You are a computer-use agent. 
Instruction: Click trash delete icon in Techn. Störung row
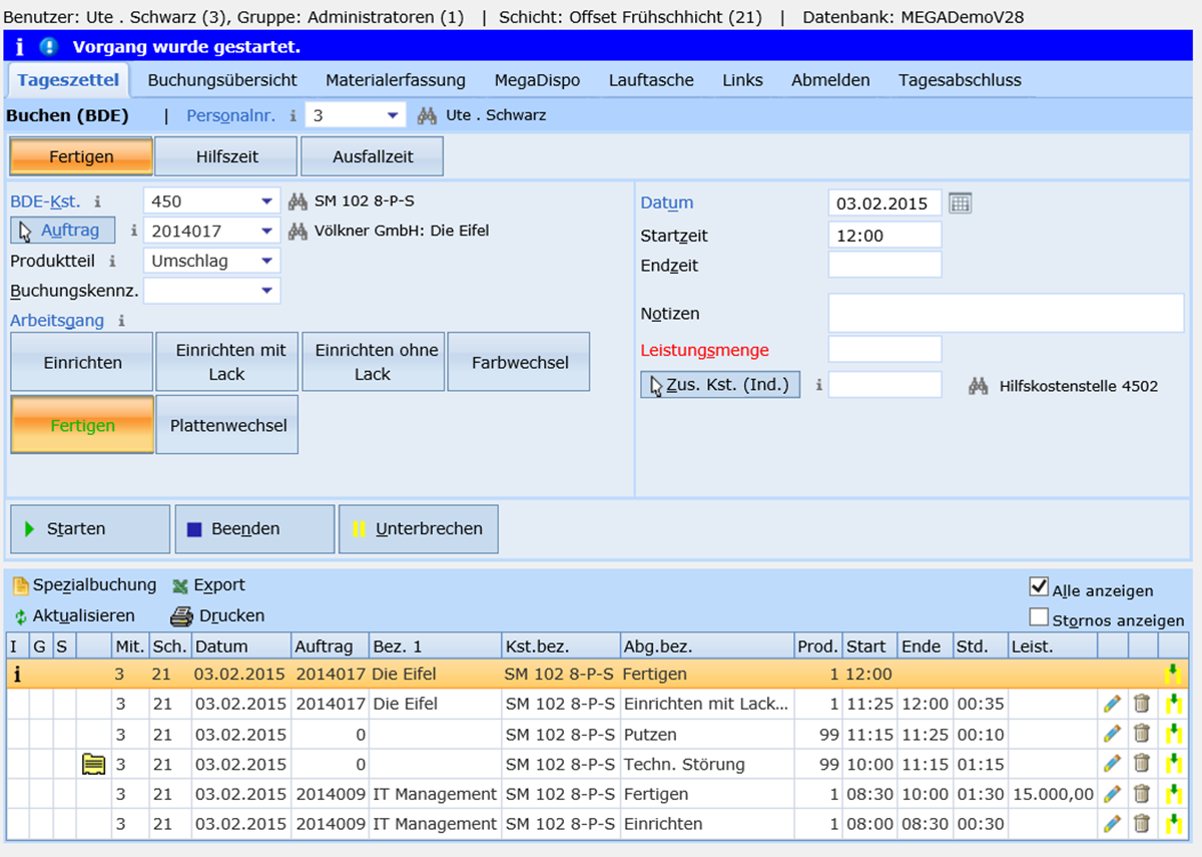[1141, 764]
